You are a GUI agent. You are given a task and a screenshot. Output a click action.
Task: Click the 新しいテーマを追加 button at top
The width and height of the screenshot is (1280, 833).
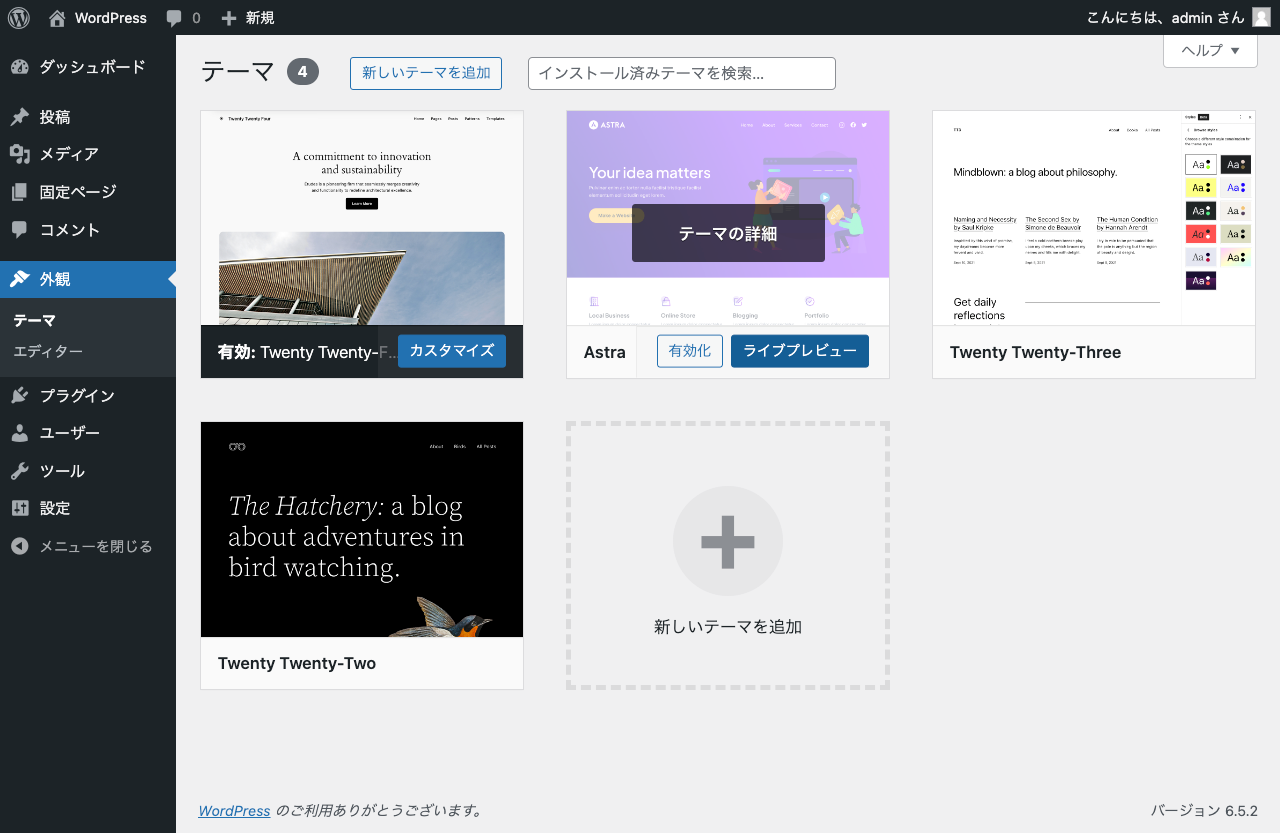pos(426,73)
